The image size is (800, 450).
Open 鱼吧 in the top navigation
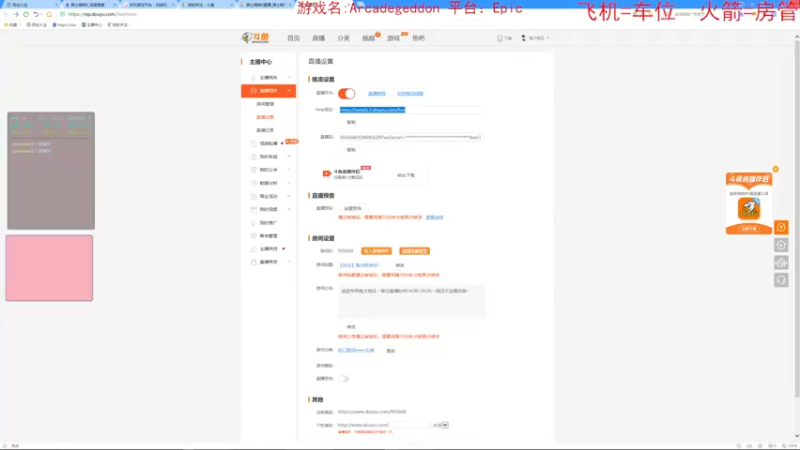point(418,38)
